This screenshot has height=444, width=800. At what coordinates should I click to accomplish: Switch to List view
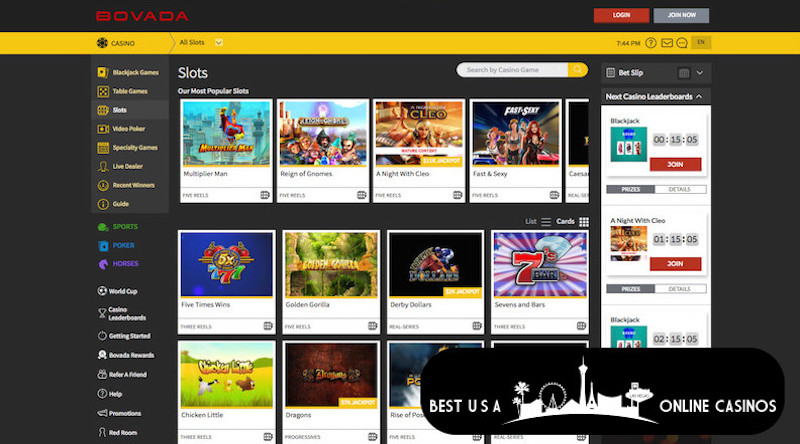538,221
